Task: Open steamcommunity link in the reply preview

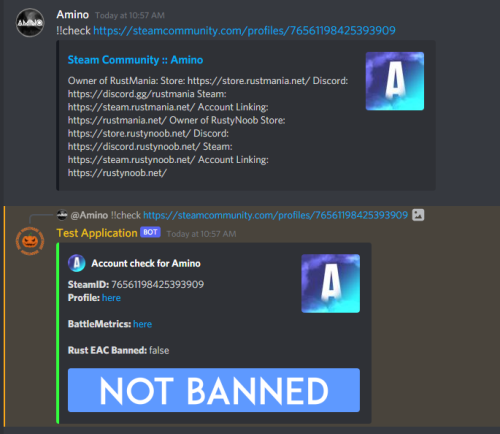Action: tap(275, 215)
